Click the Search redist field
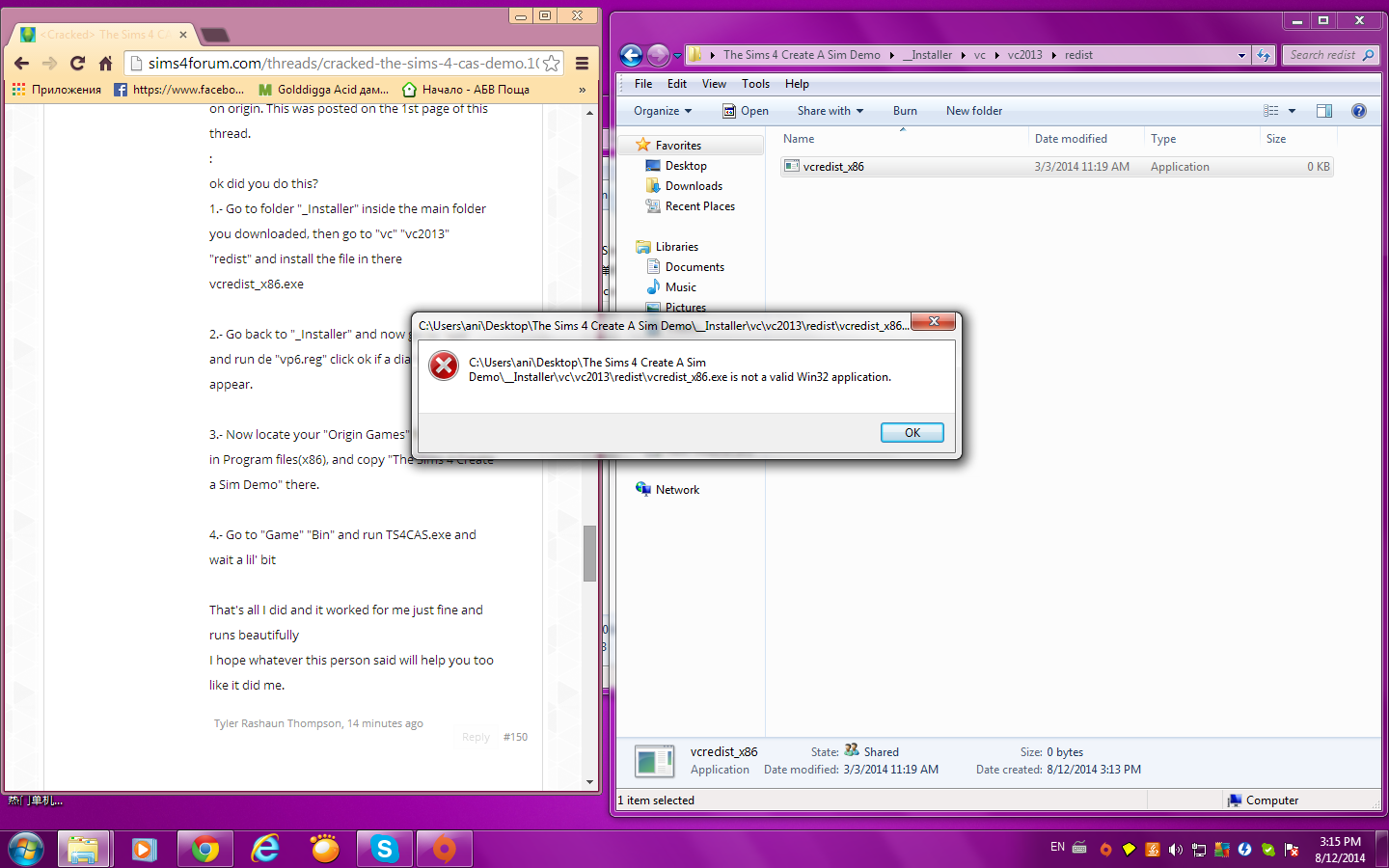Screen dimensions: 1389x868 pyautogui.click(x=1322, y=55)
